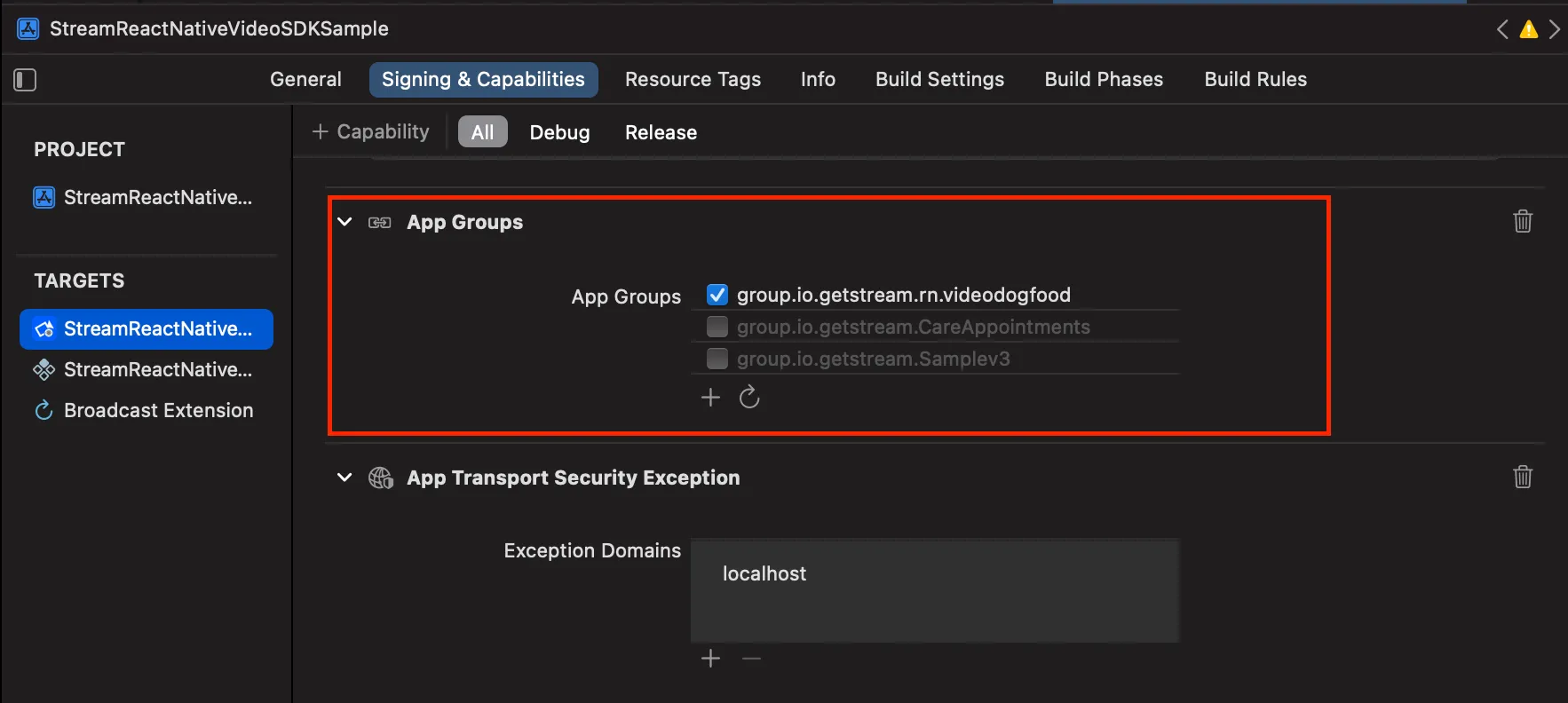Click the App Transport Security globe icon

point(381,478)
